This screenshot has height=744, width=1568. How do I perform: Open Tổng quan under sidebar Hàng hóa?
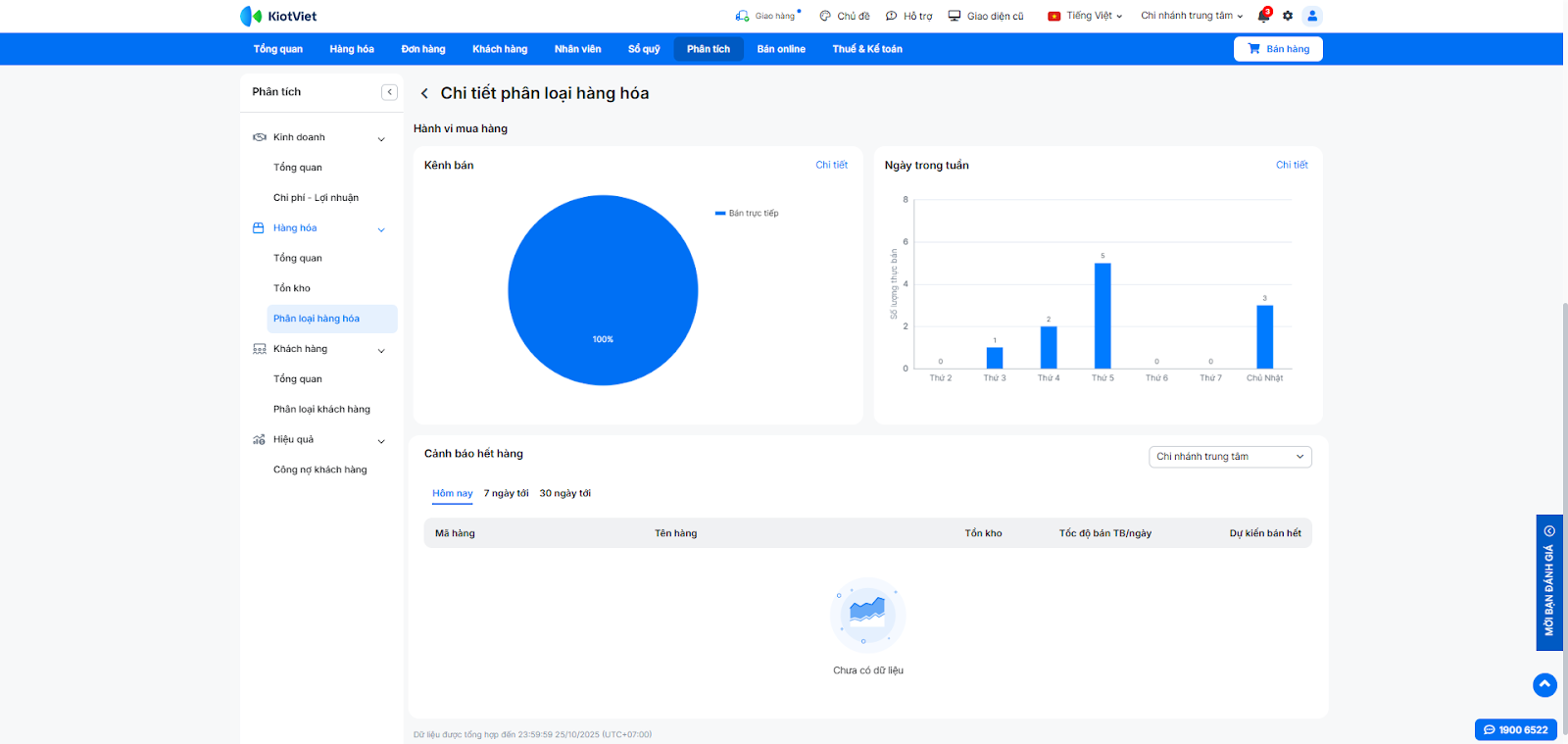tap(298, 259)
